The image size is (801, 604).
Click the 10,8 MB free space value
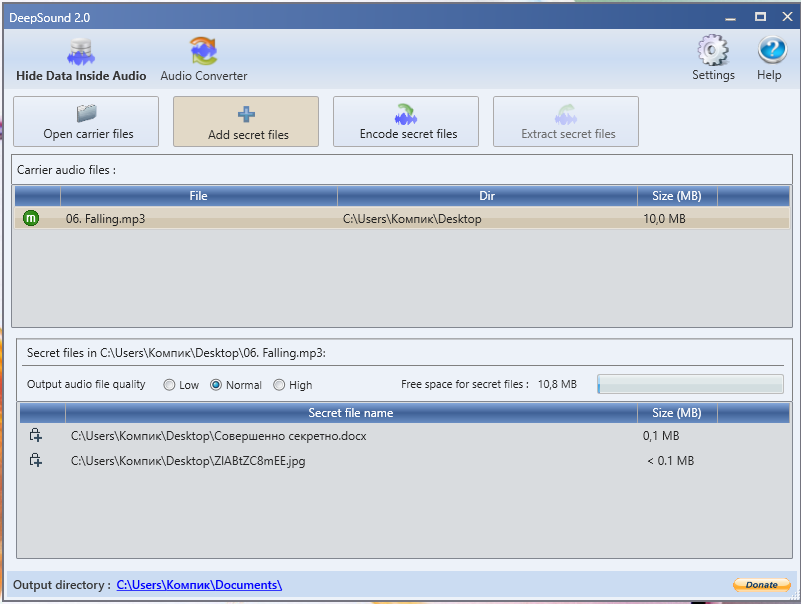(557, 384)
